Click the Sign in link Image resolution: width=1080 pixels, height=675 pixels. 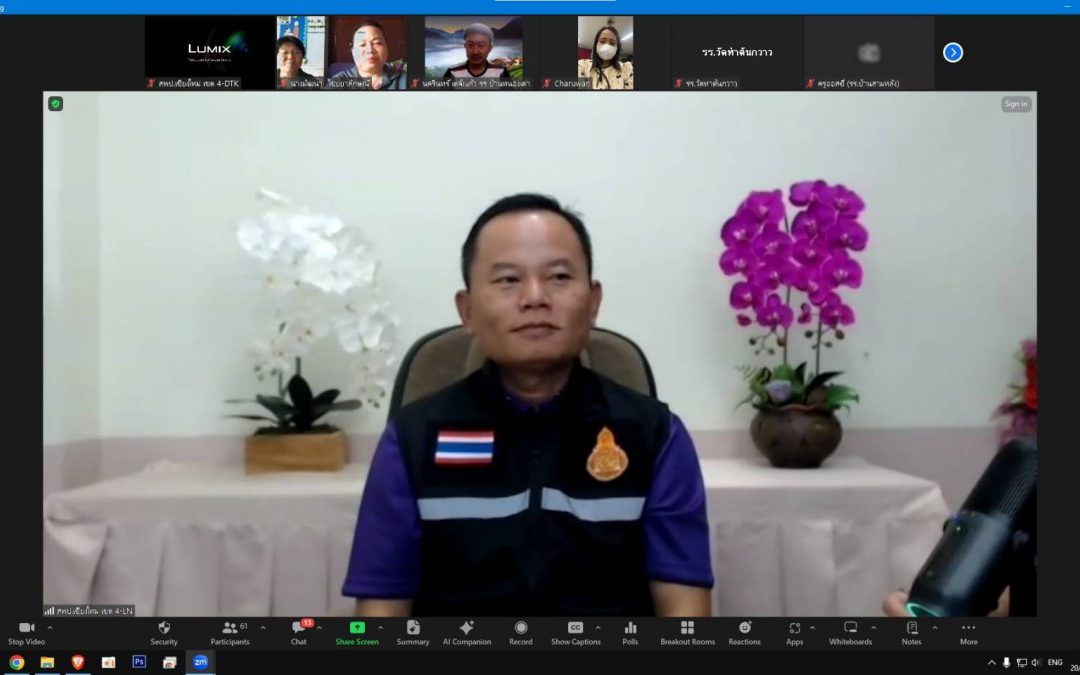(x=1015, y=104)
